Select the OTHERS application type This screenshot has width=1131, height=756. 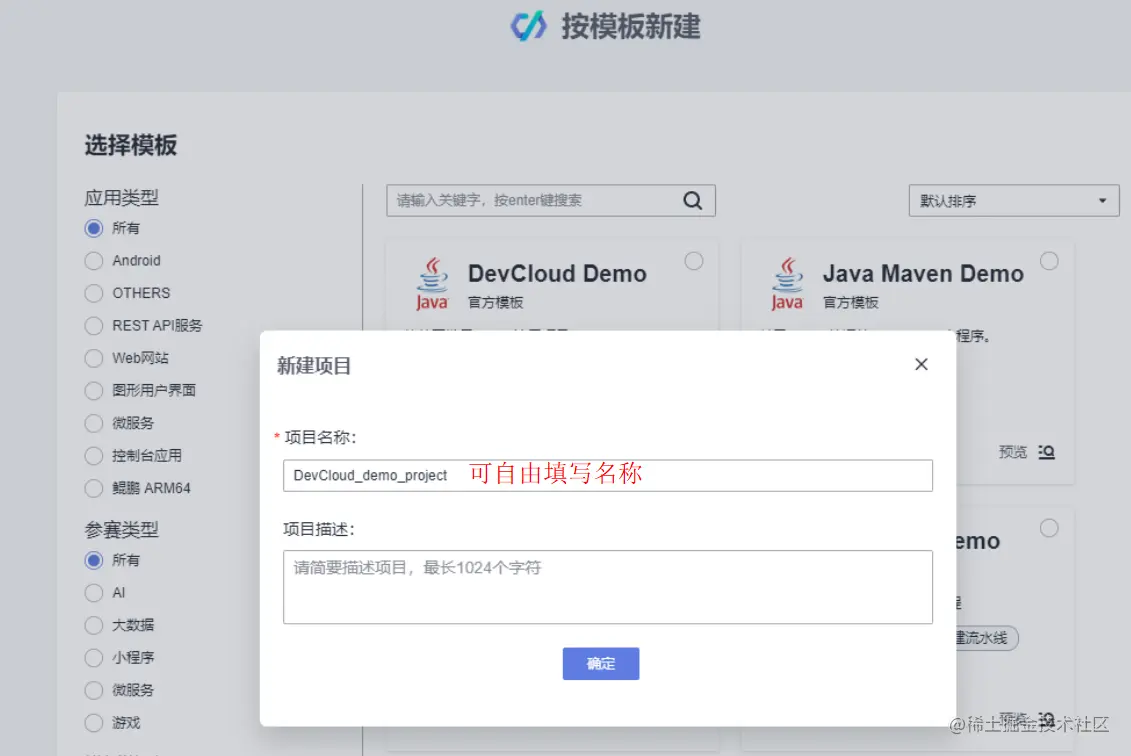pos(94,294)
